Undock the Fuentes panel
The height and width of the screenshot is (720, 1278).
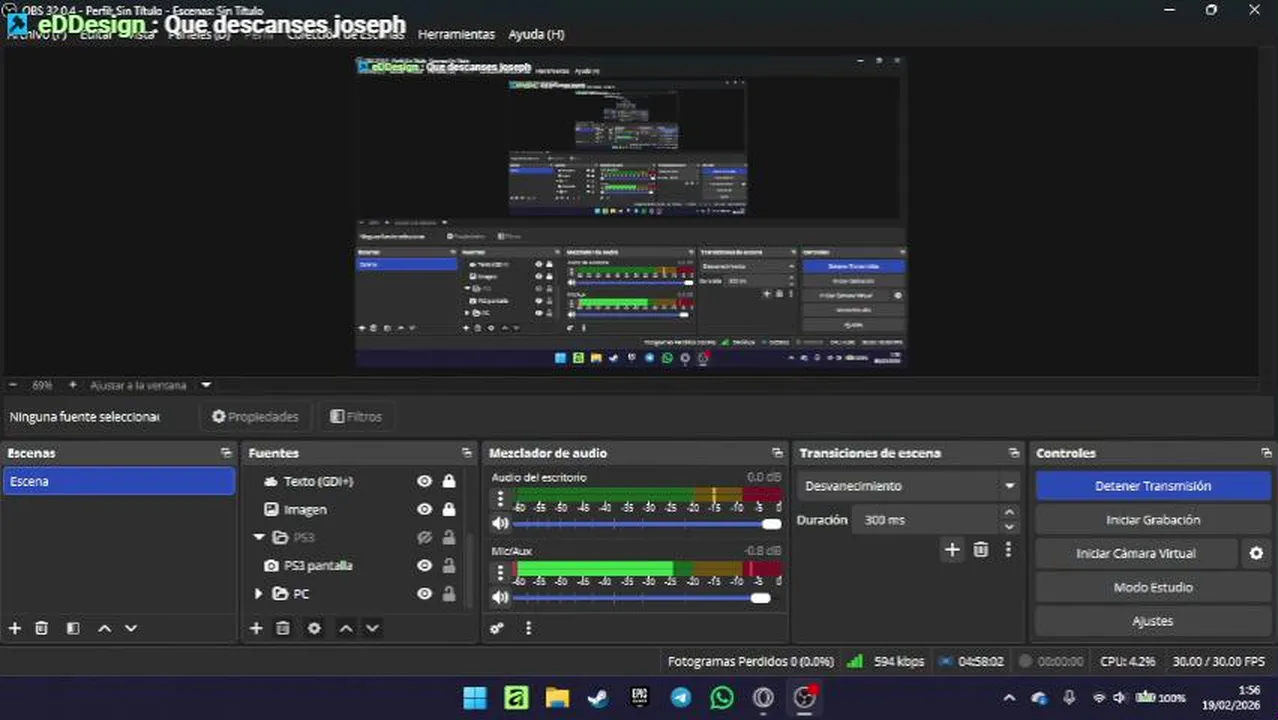point(467,453)
